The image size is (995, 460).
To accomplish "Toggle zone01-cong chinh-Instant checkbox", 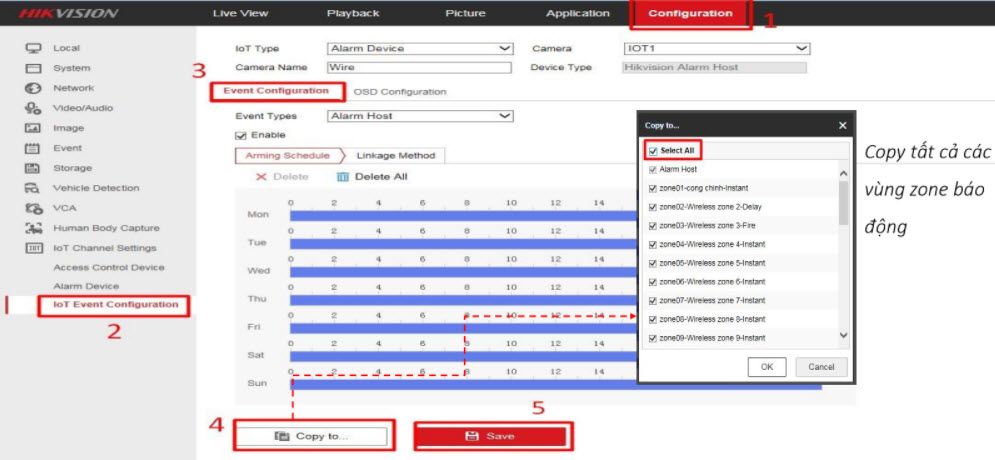I will (x=653, y=188).
